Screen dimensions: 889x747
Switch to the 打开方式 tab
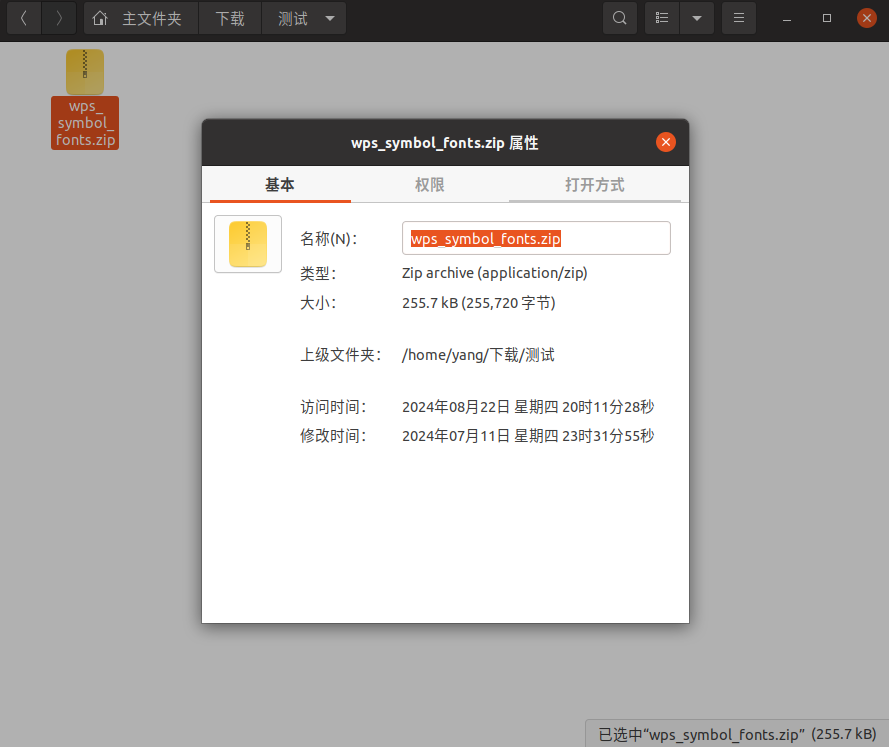click(x=595, y=185)
